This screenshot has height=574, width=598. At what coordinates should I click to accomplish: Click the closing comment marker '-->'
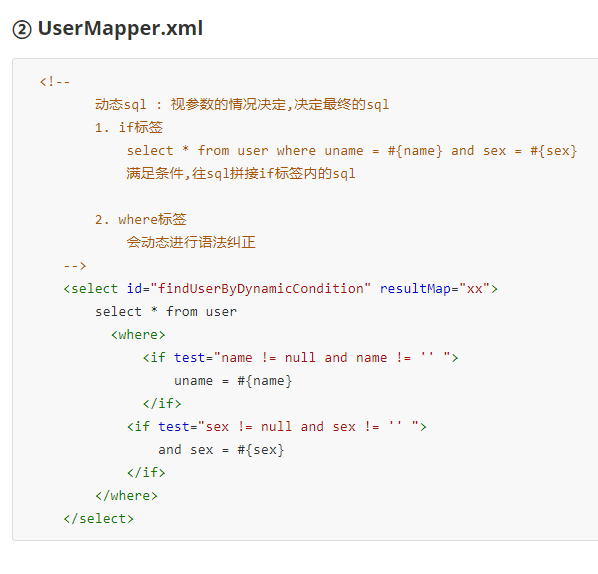[75, 265]
